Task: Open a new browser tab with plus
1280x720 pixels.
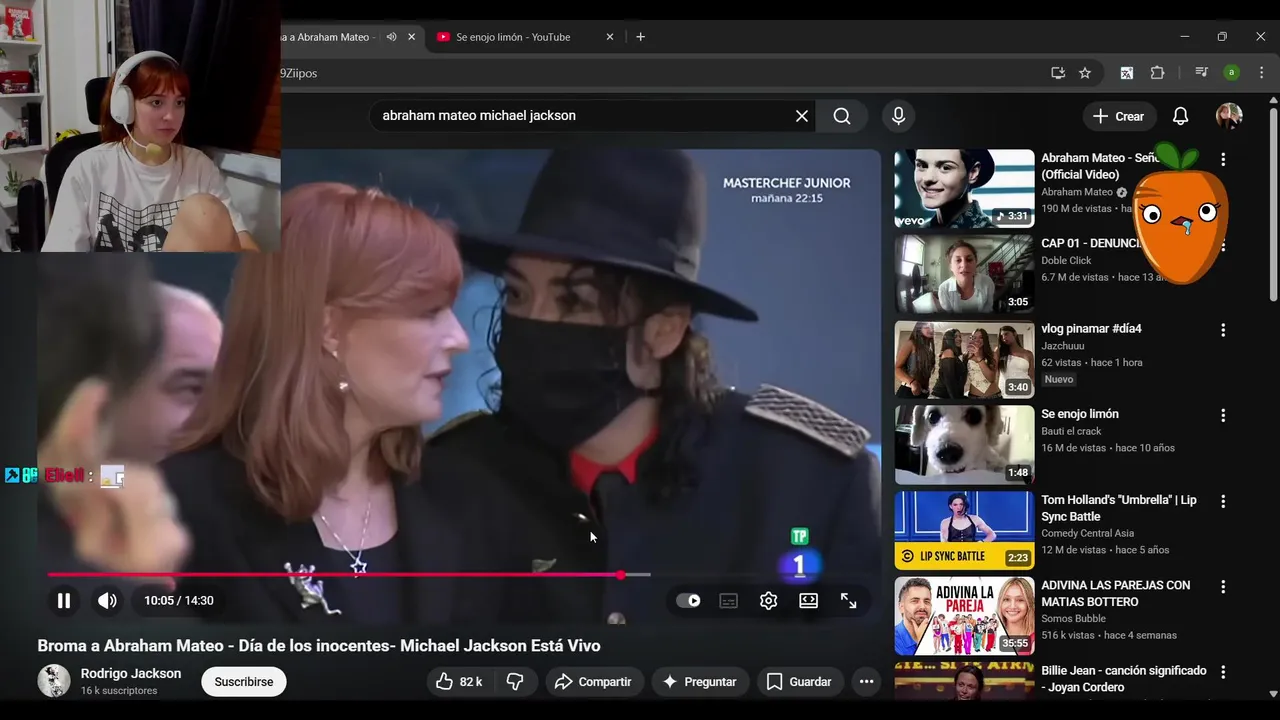Action: point(641,37)
